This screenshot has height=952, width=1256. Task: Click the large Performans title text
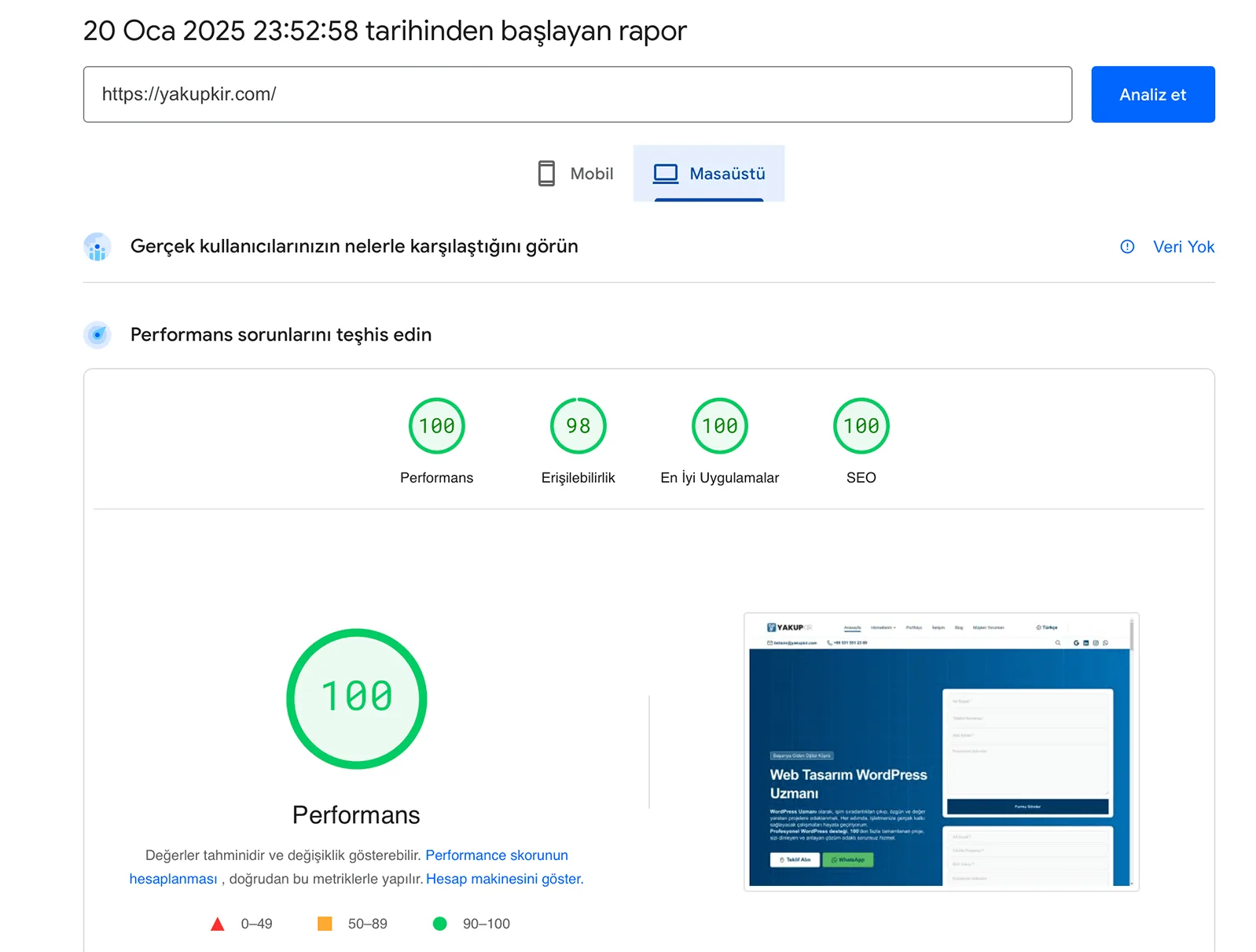356,815
